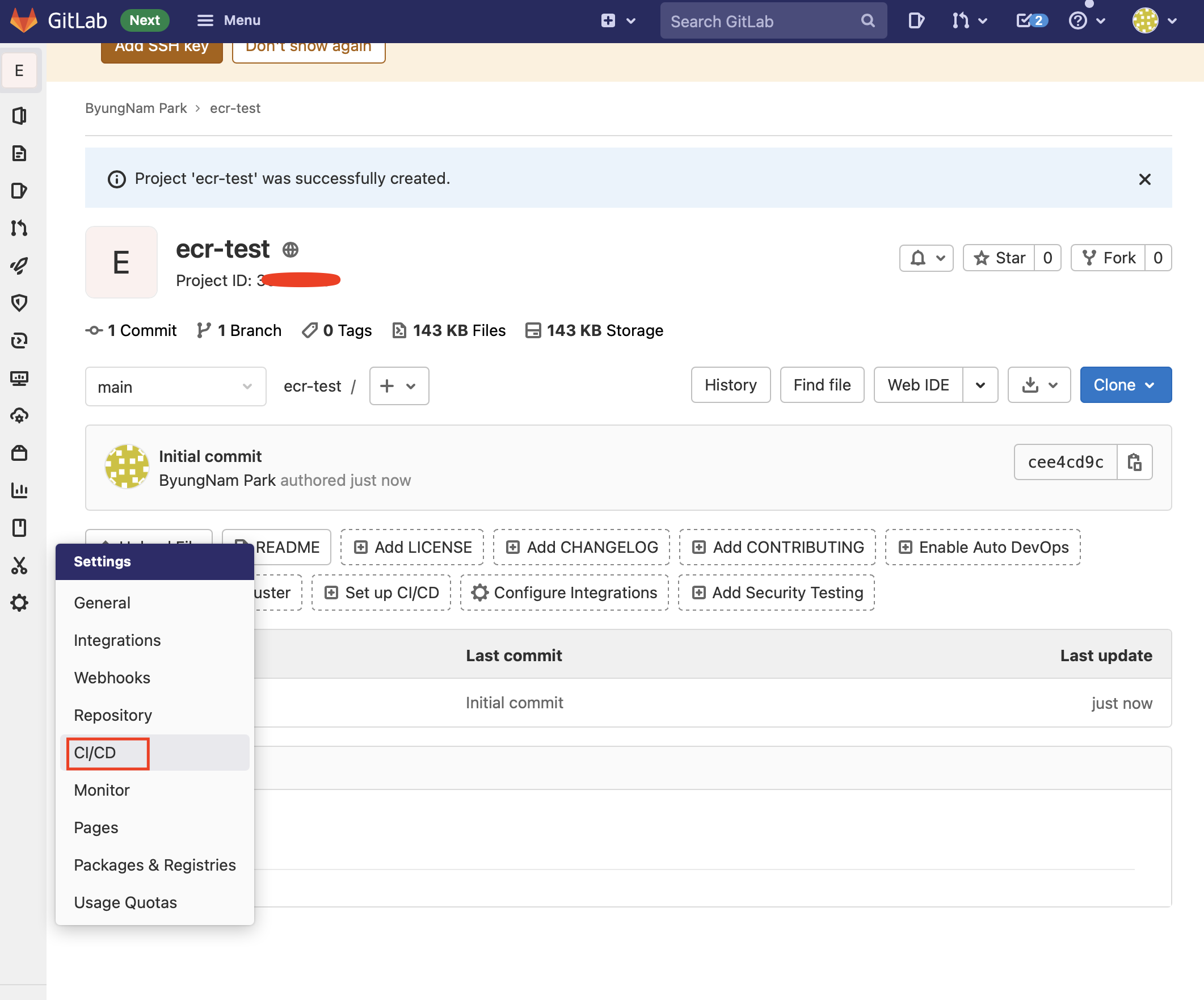Screen dimensions: 1204x1000
Task: Open Settings gear sidebar icon
Action: tap(19, 603)
